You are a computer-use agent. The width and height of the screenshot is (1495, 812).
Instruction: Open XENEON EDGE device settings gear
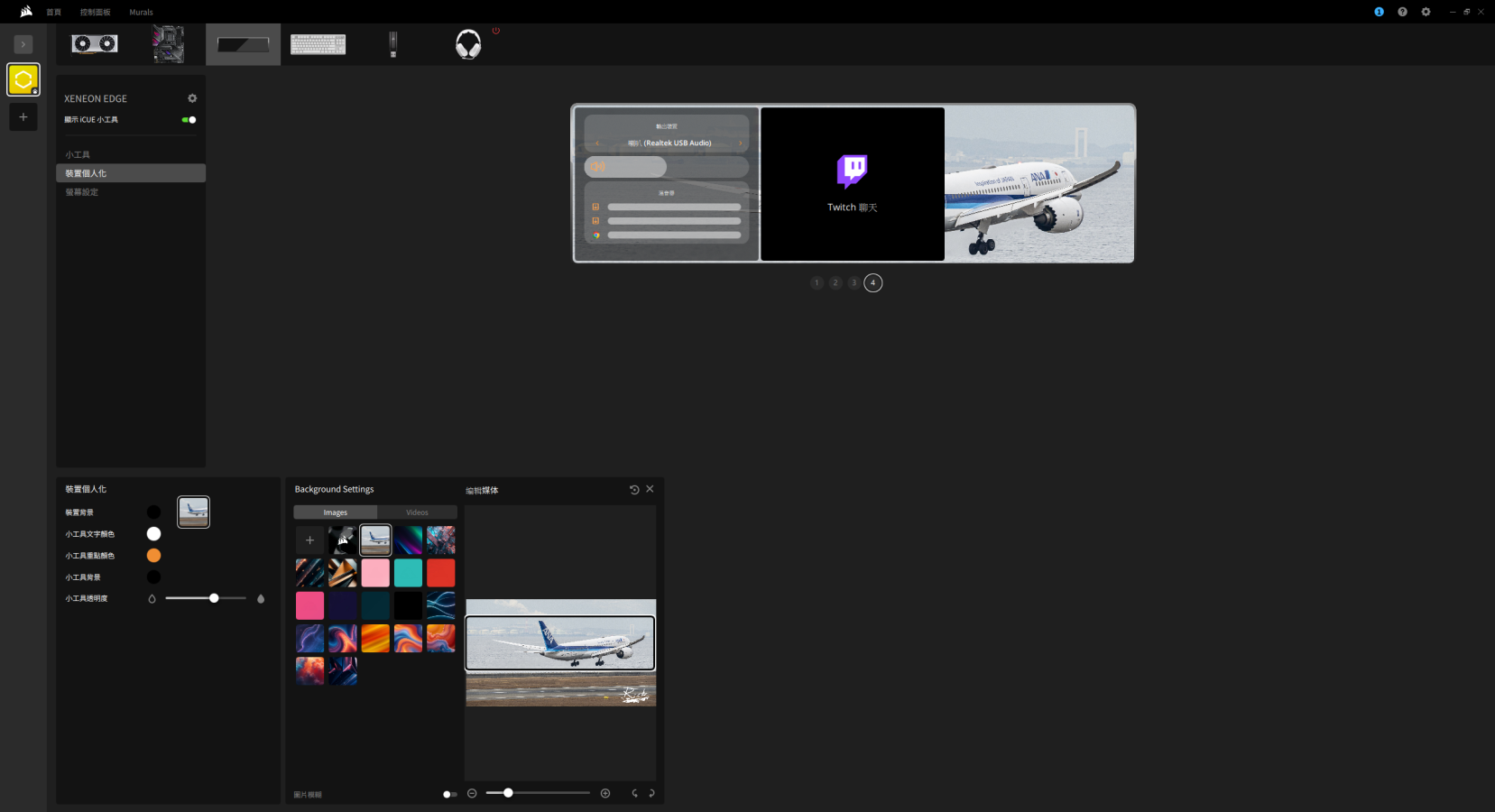[192, 98]
